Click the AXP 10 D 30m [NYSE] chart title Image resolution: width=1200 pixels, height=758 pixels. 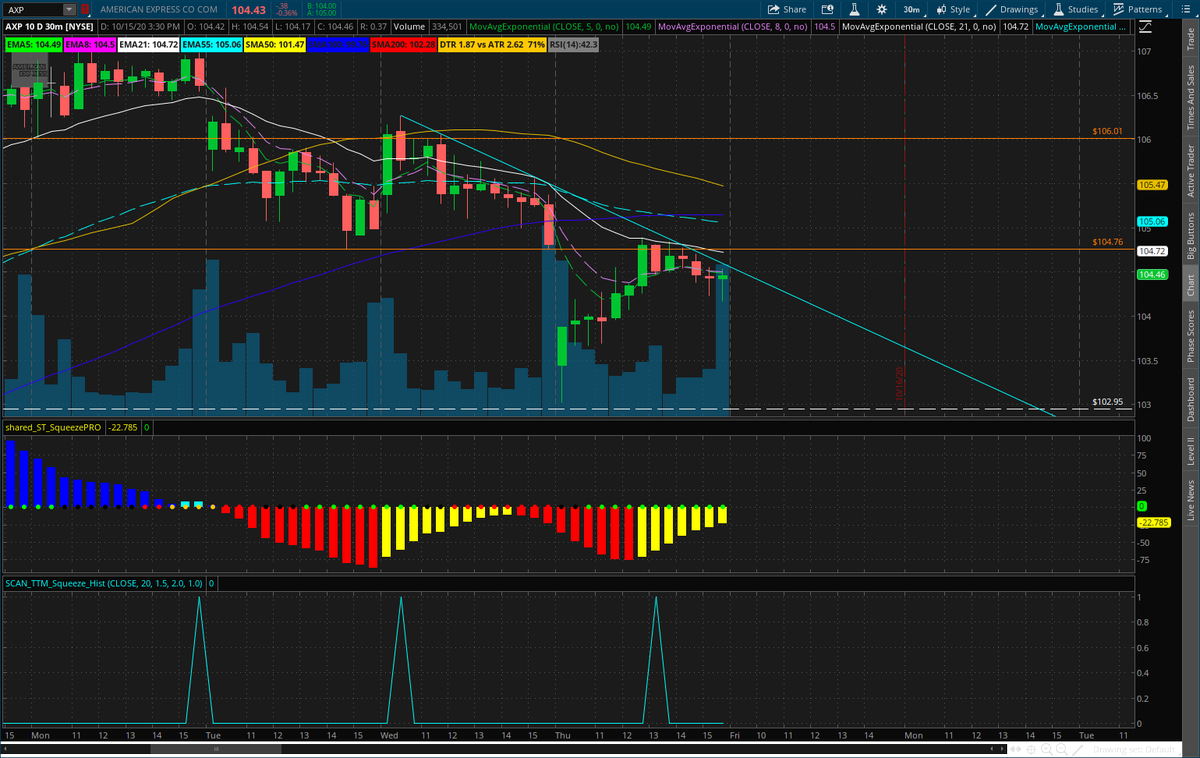(x=49, y=25)
